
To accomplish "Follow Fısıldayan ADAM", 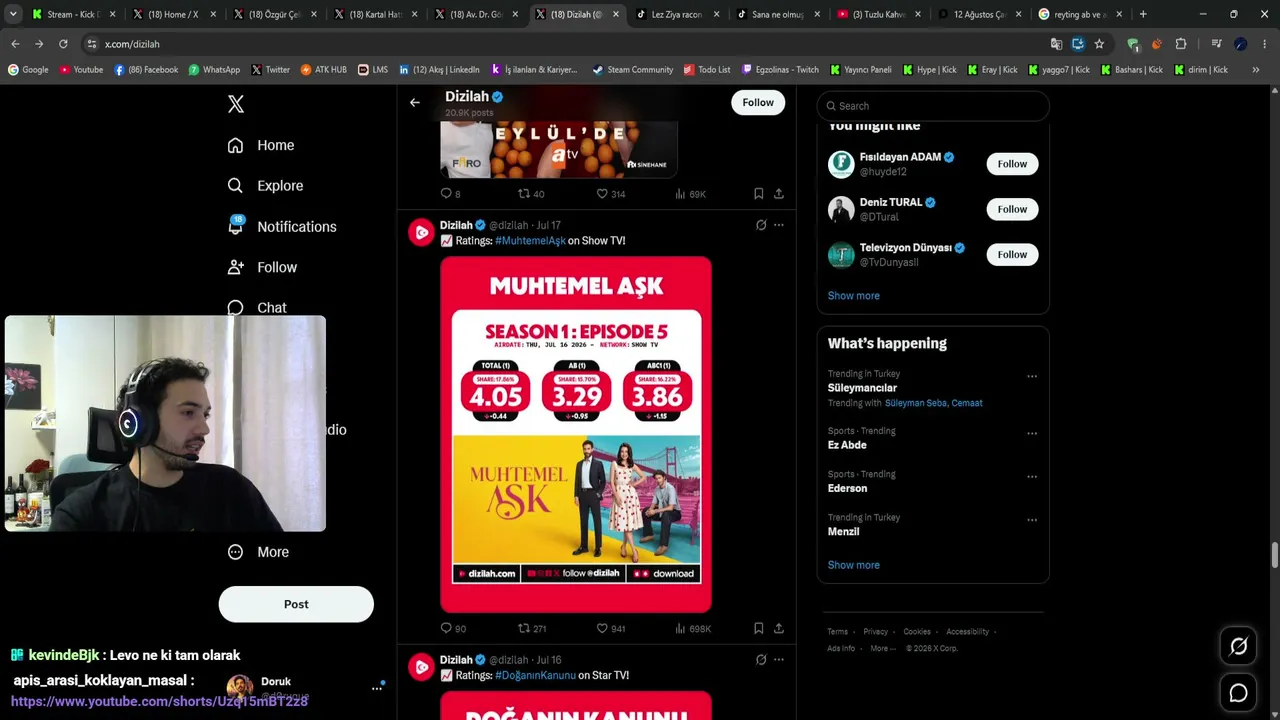I will [1012, 164].
